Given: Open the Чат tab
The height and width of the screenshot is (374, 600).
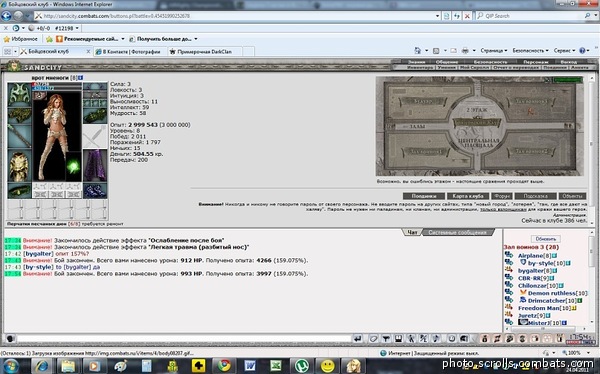Looking at the screenshot, I should click(412, 232).
